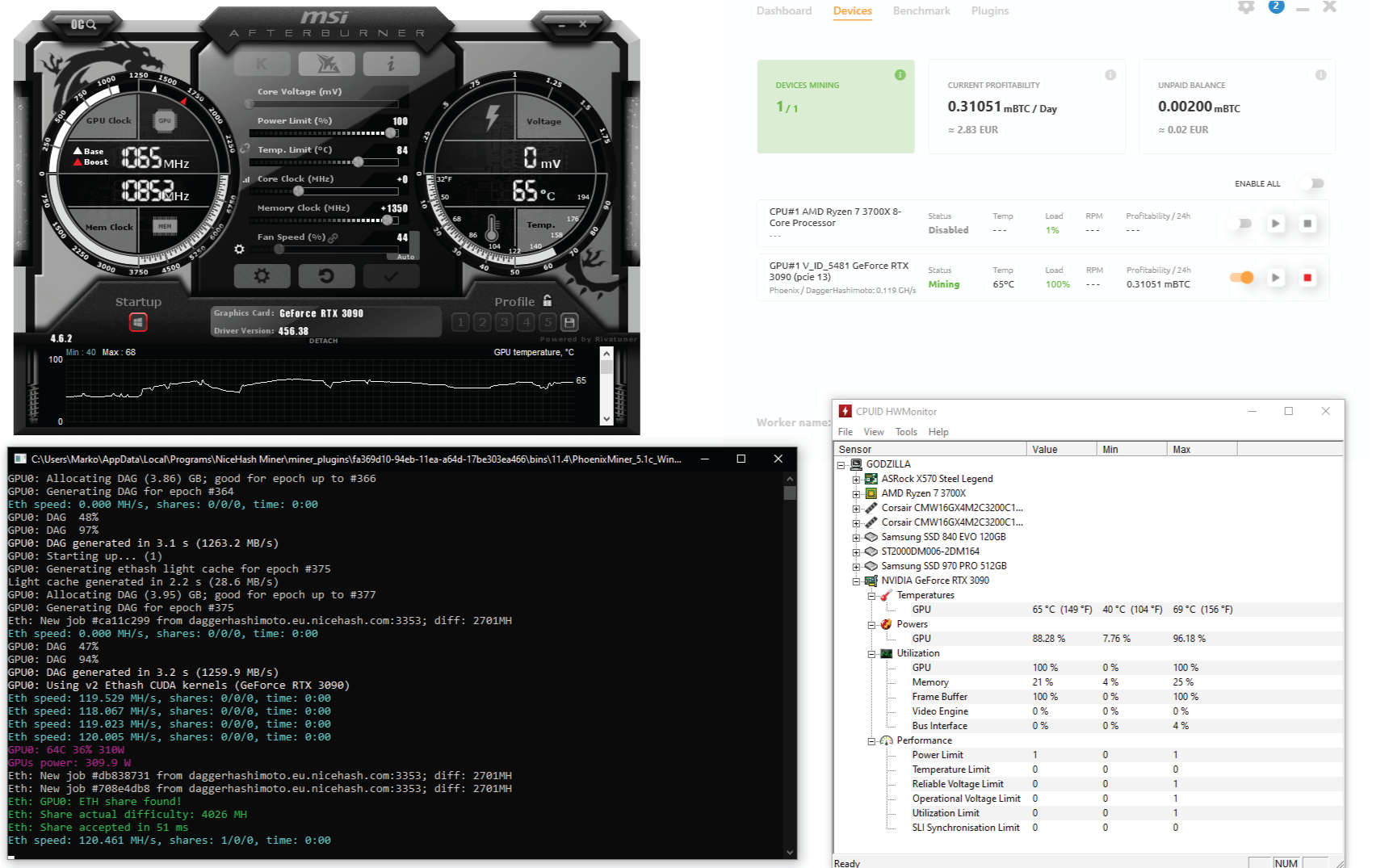Screen dimensions: 1389x868
Task: Click the Profile lock icon
Action: [548, 300]
